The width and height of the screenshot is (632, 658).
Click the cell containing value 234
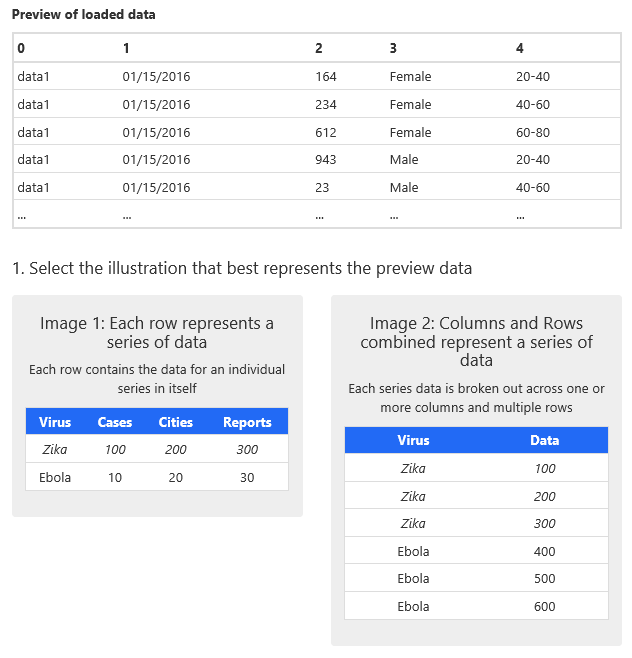(326, 105)
